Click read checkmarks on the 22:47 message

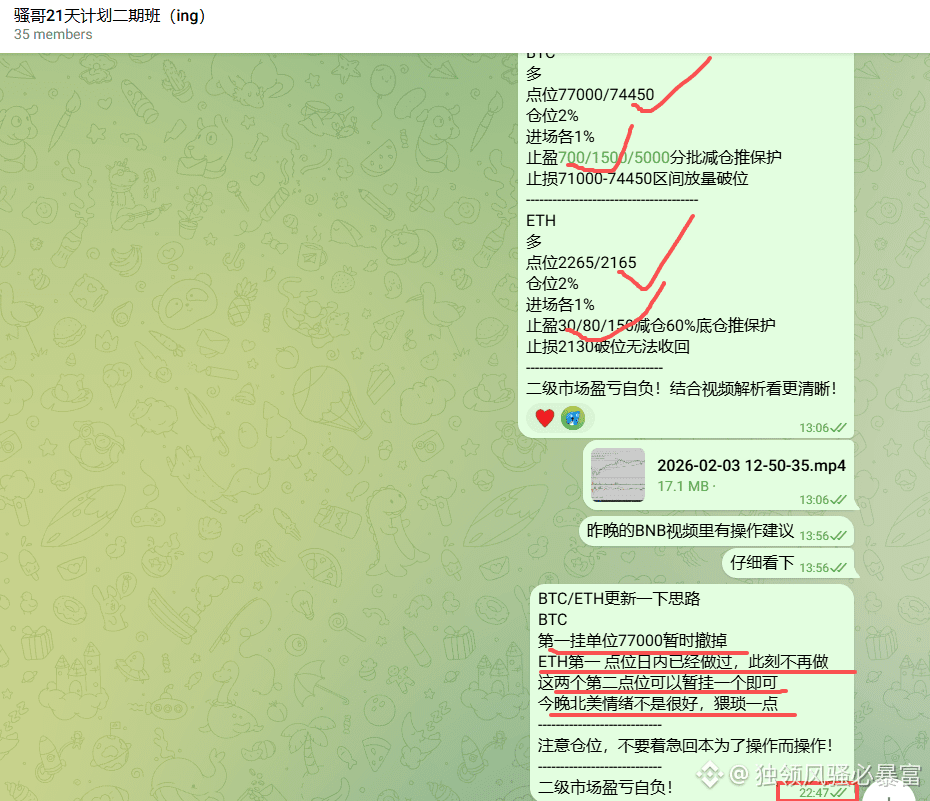click(x=839, y=793)
